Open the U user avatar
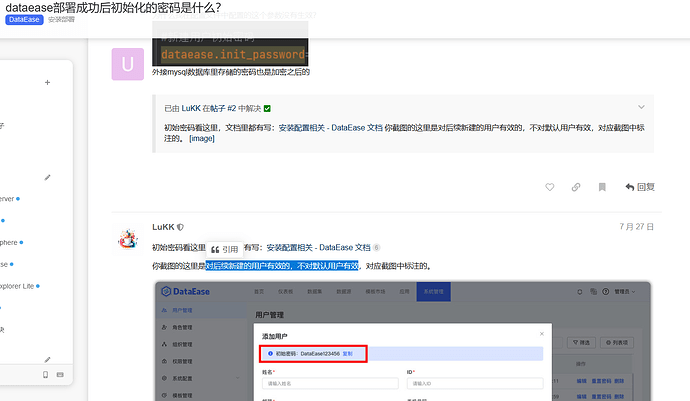The image size is (690, 401). point(128,64)
